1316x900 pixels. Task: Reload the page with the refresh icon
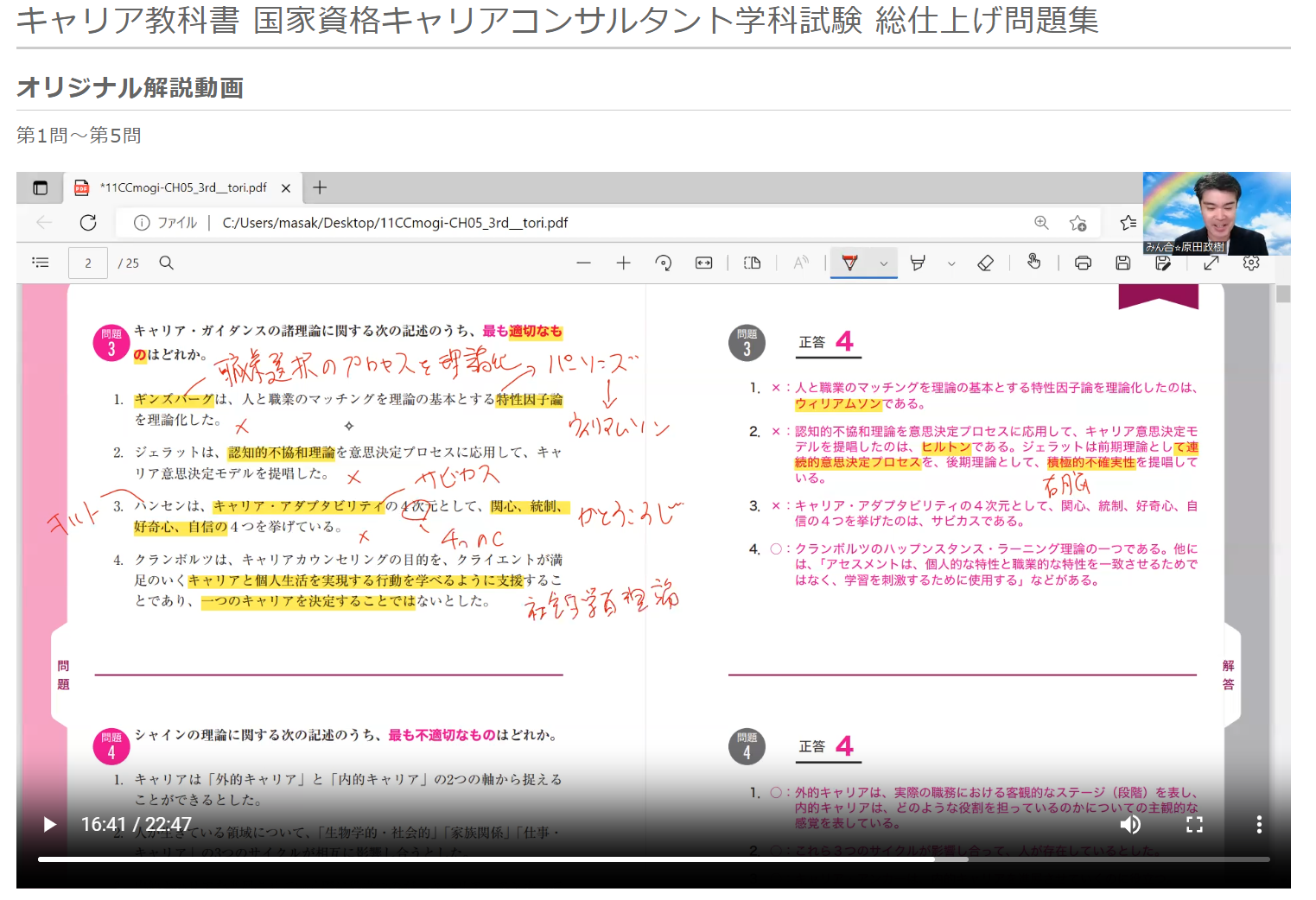tap(88, 223)
